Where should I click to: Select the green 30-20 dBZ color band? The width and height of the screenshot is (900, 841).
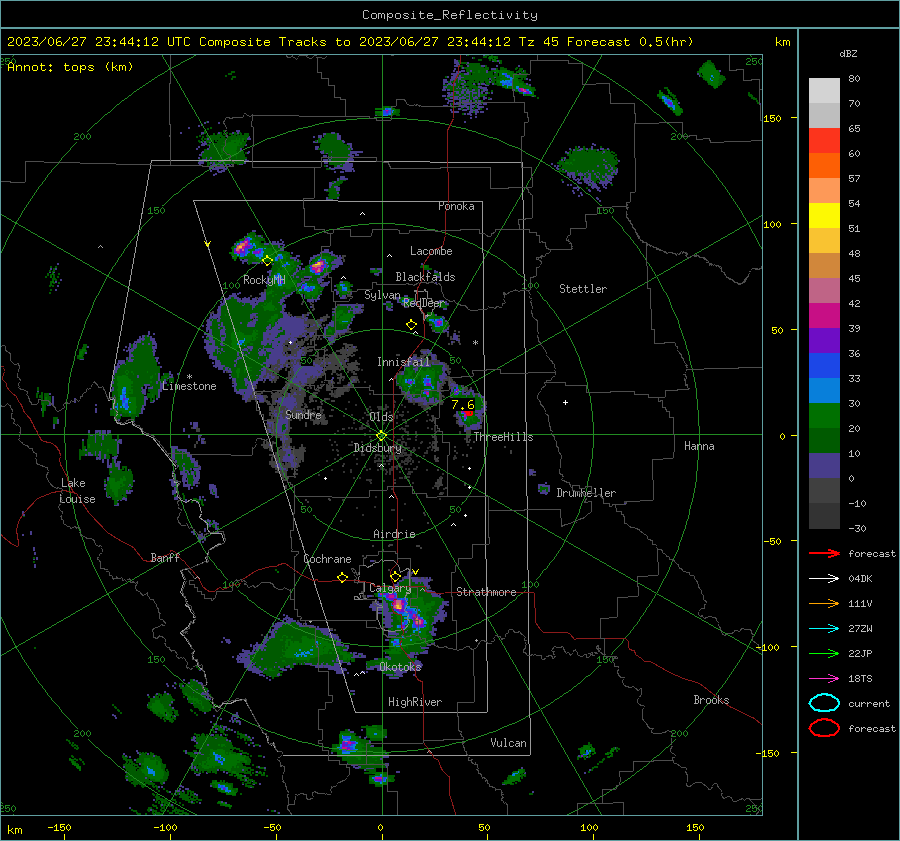point(824,415)
